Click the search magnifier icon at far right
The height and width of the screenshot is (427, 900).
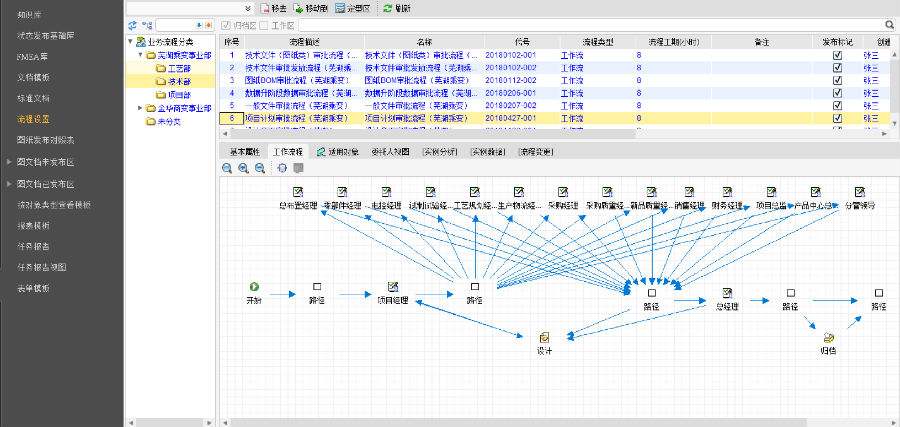(x=889, y=25)
